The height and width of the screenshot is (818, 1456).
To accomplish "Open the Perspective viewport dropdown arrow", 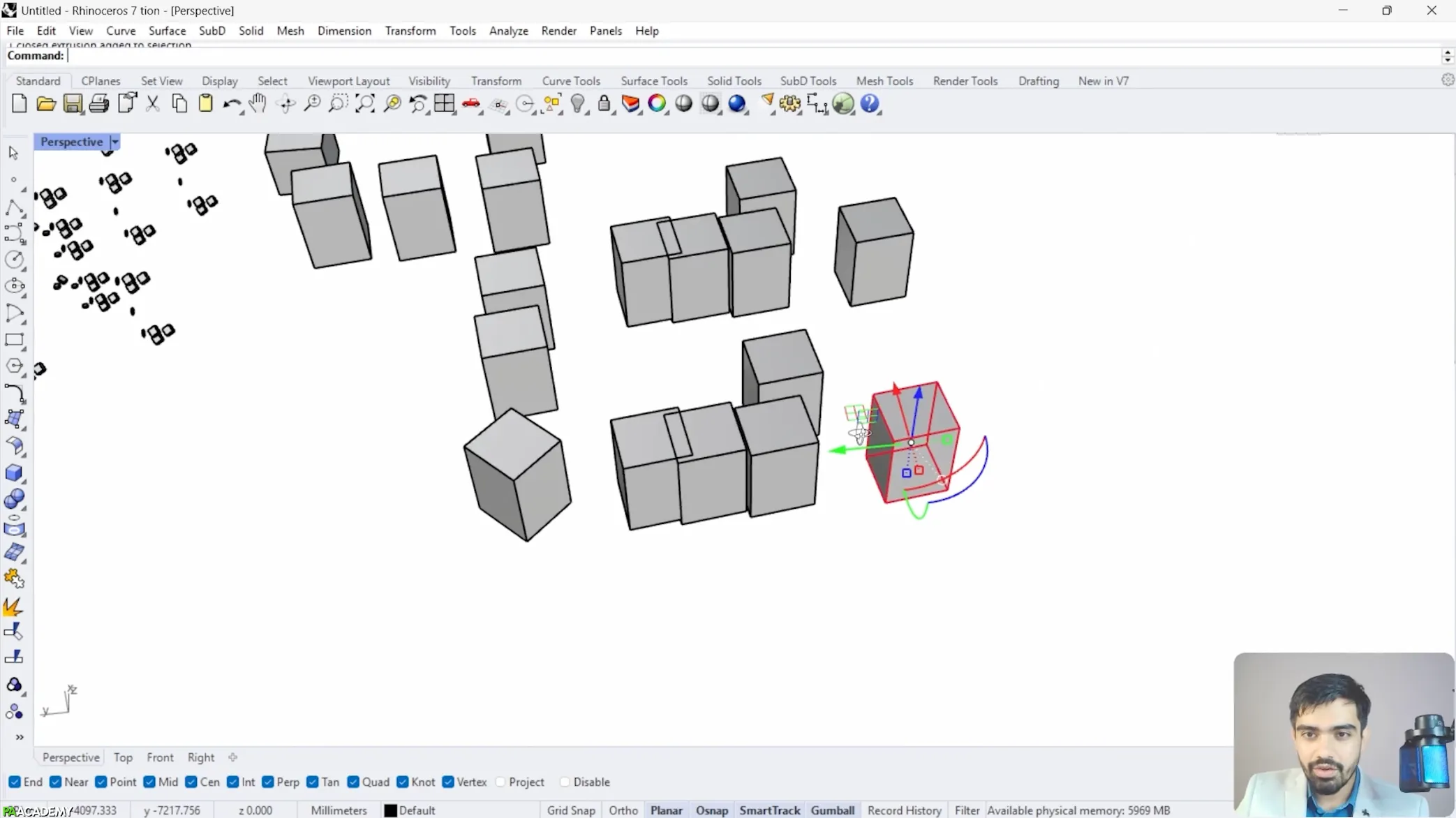I will tap(115, 142).
